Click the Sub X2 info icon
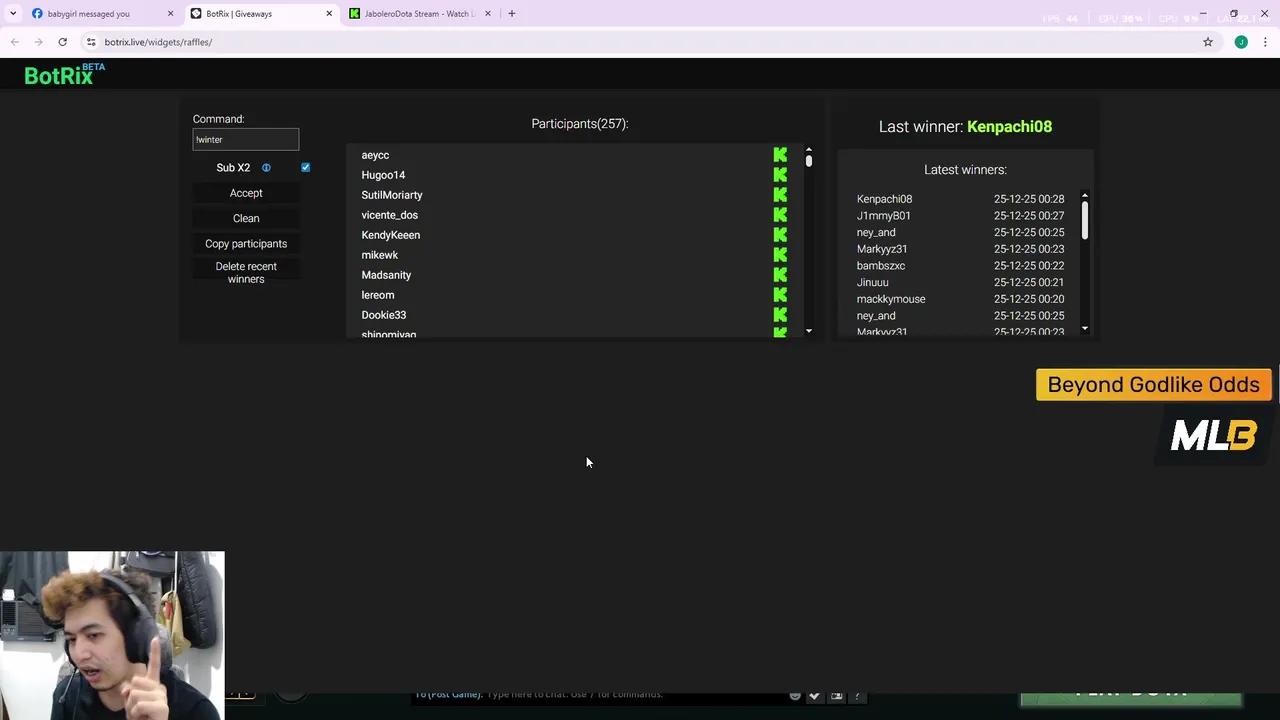 (x=266, y=168)
